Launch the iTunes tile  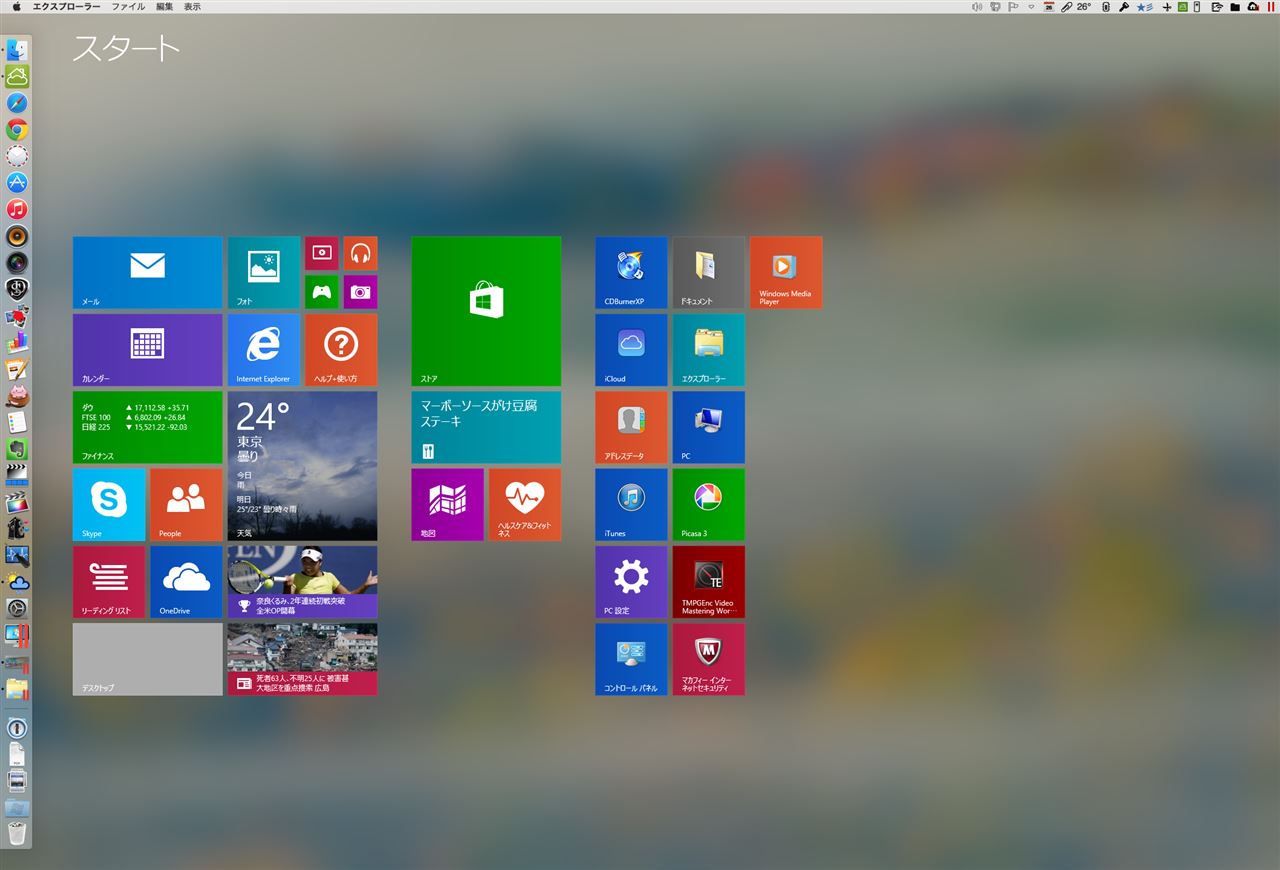tap(631, 505)
